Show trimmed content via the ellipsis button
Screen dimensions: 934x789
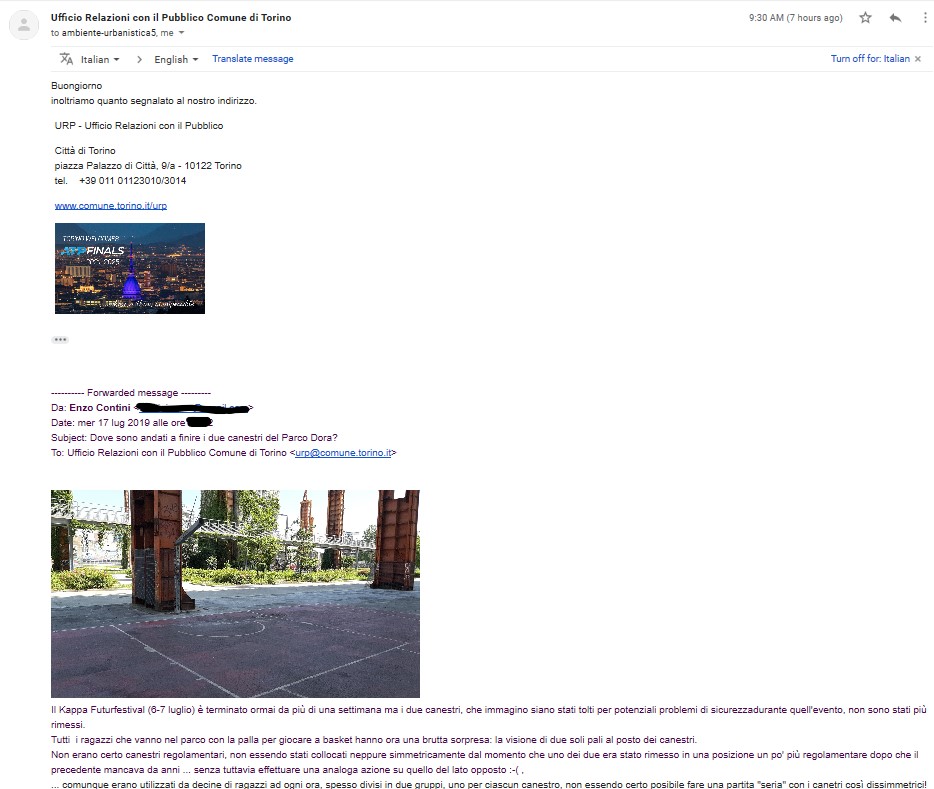(x=60, y=340)
